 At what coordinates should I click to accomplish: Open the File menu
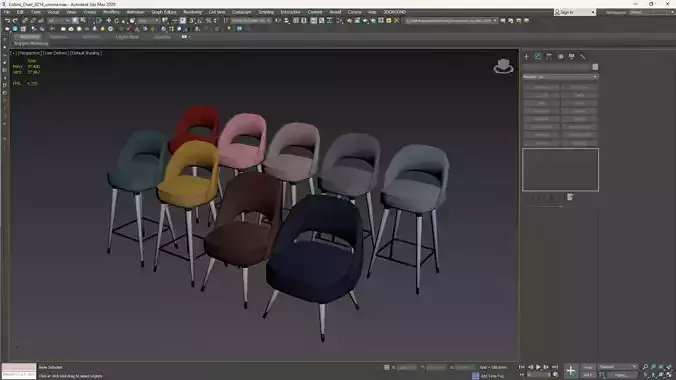[6, 12]
